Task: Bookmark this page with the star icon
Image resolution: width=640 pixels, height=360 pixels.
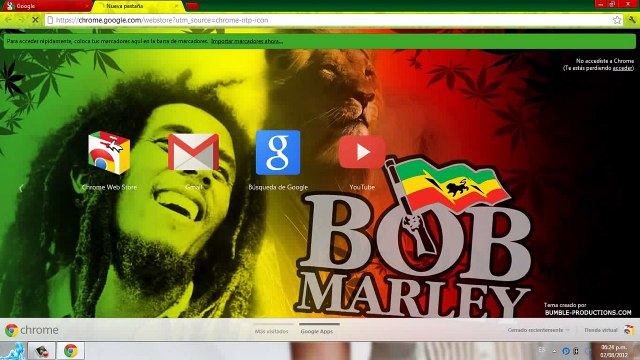Action: click(617, 20)
